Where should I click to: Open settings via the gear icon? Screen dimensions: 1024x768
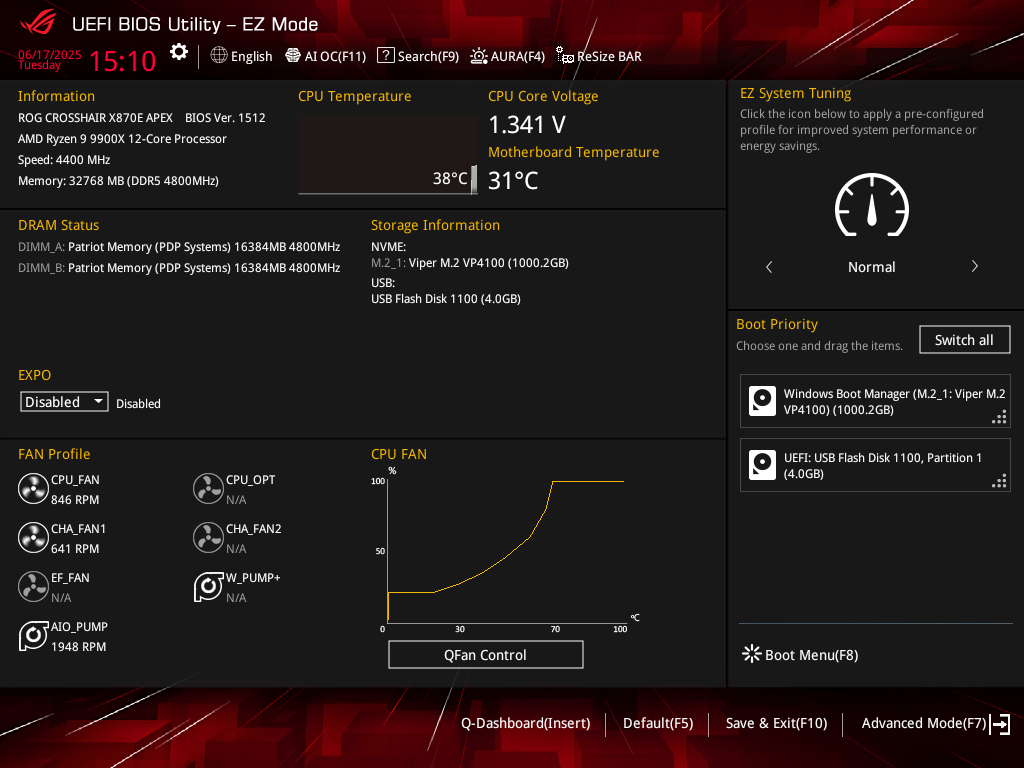tap(179, 52)
